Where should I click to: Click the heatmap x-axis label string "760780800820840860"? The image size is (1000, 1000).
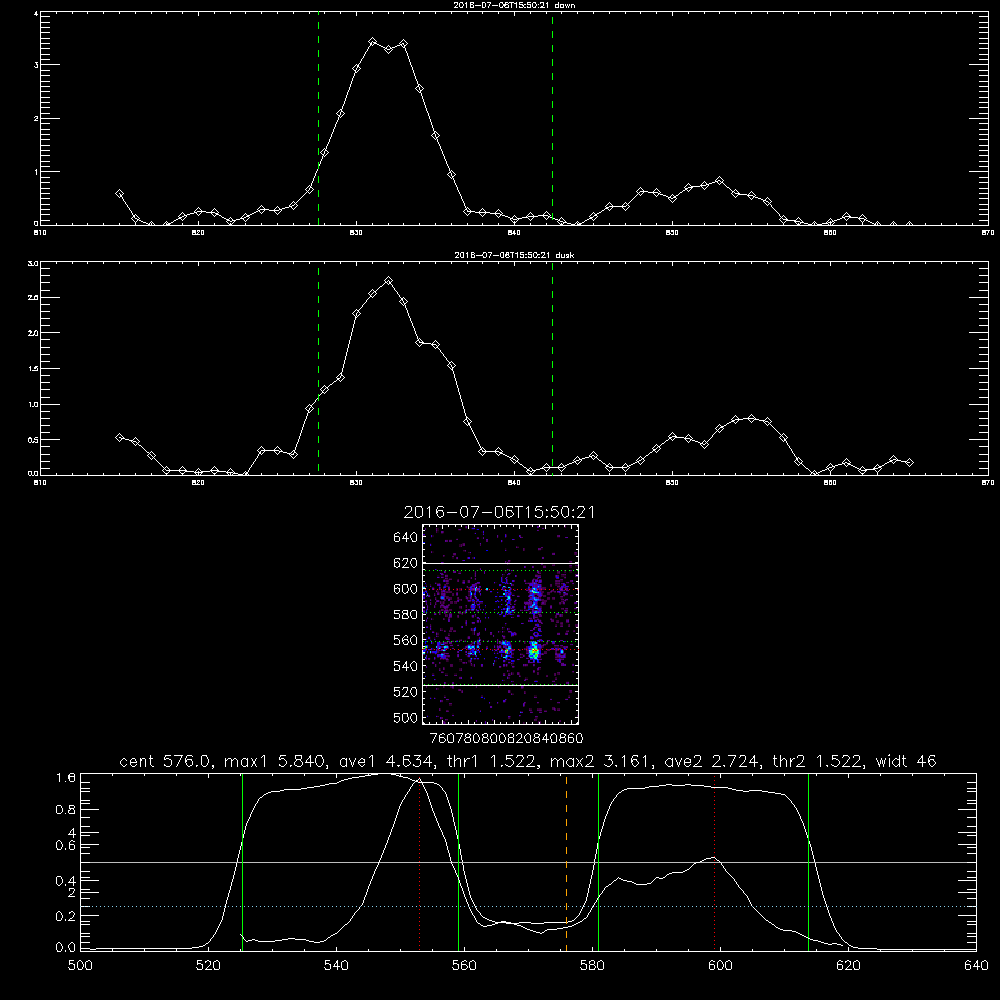pos(506,739)
